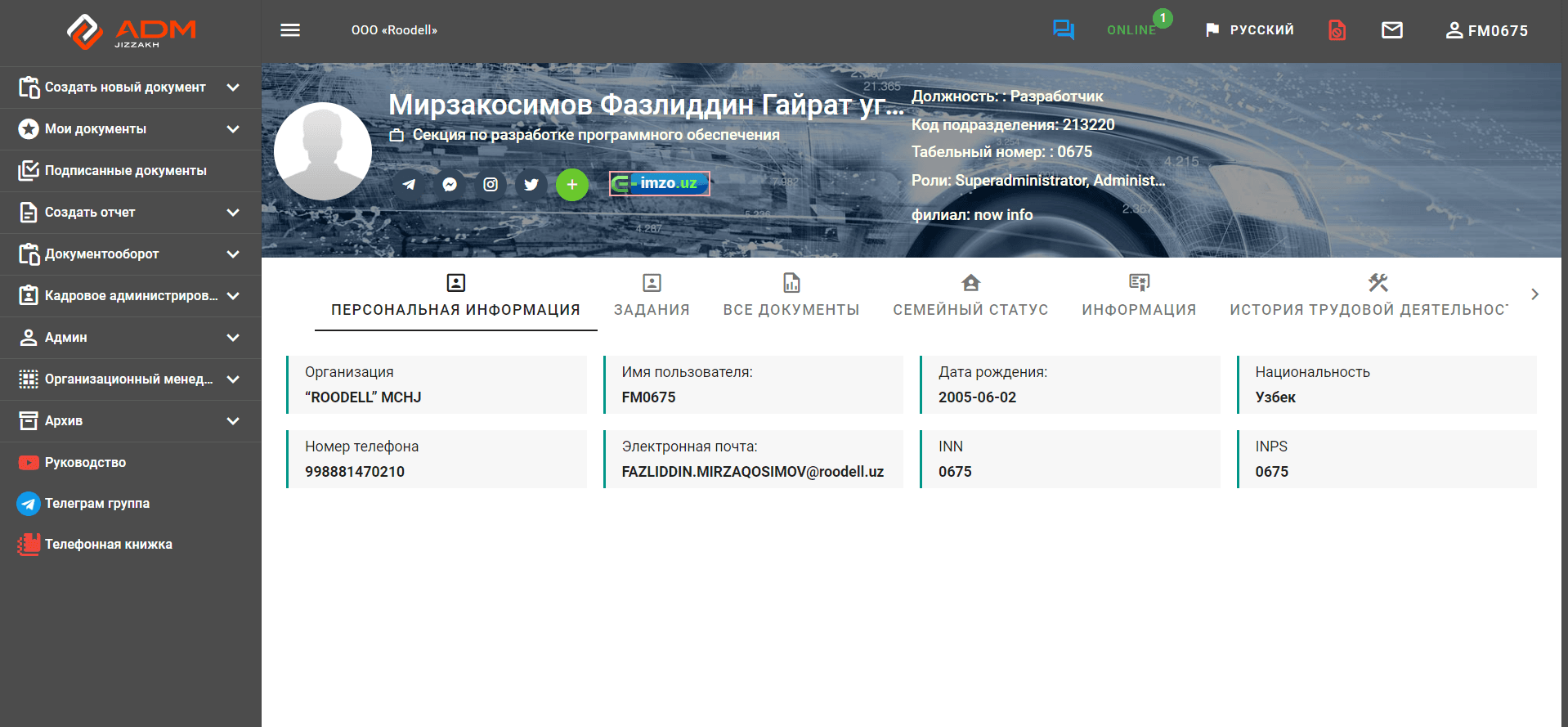
Task: Open the РУССКИЙ language dropdown
Action: (1249, 30)
